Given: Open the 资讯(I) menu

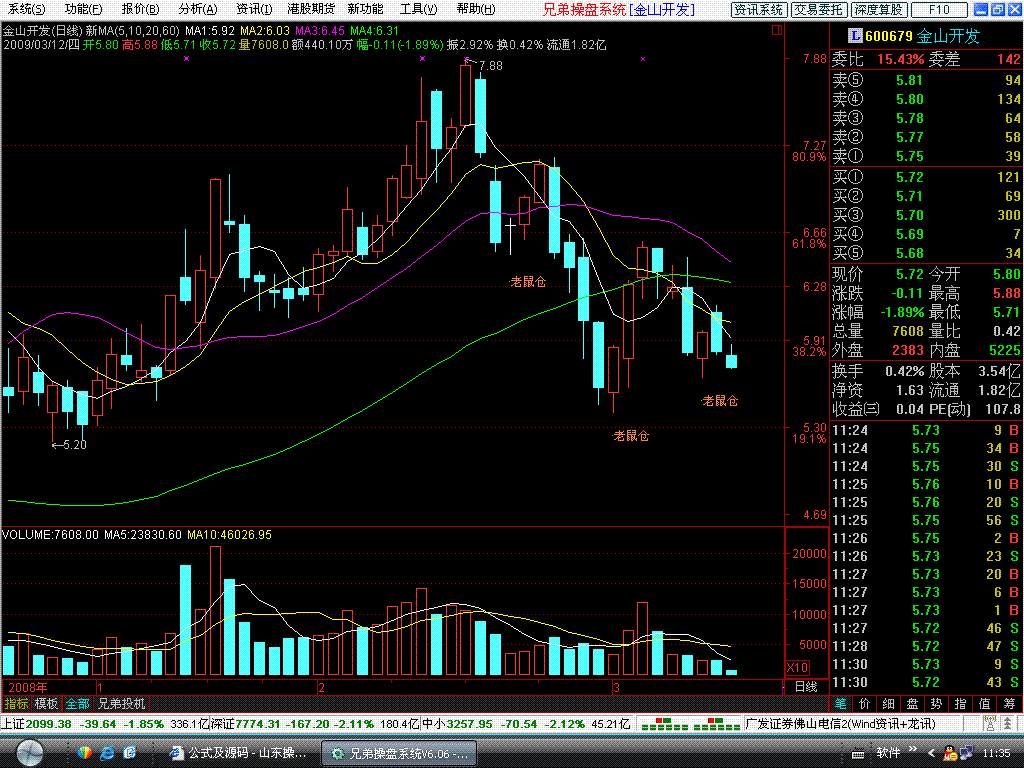Looking at the screenshot, I should (254, 9).
